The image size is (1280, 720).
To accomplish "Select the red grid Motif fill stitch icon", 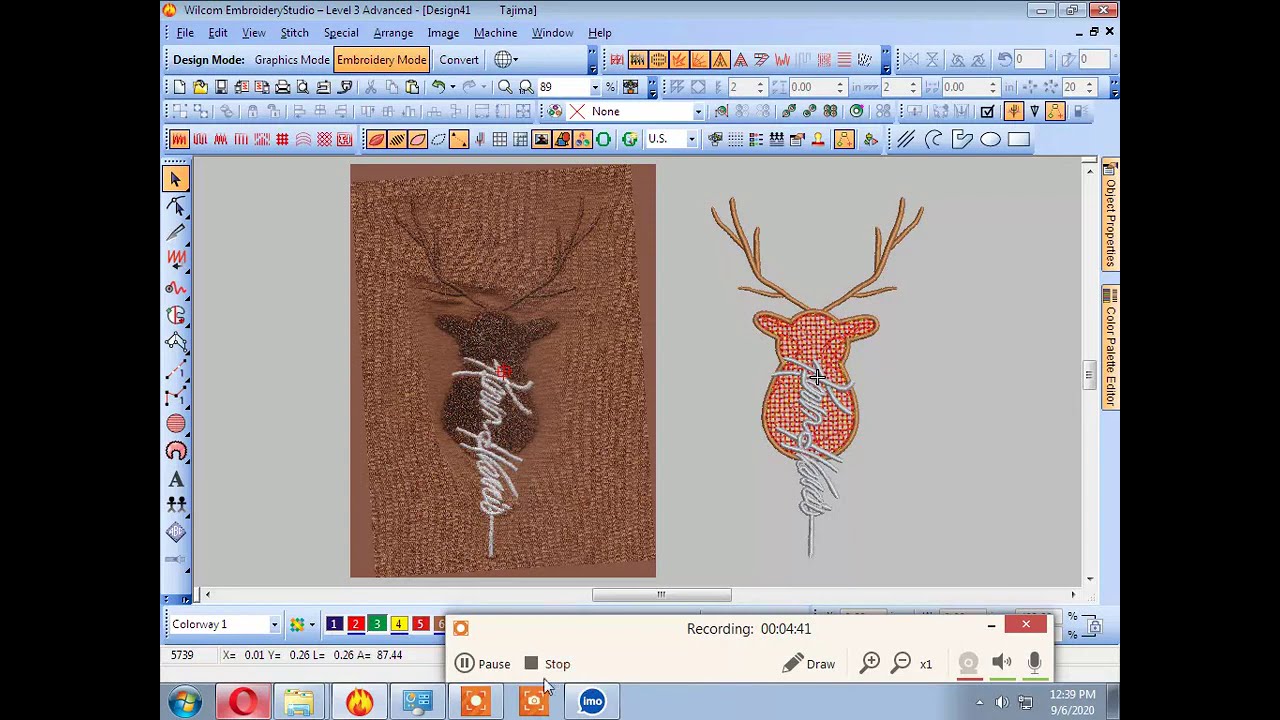I will (282, 139).
